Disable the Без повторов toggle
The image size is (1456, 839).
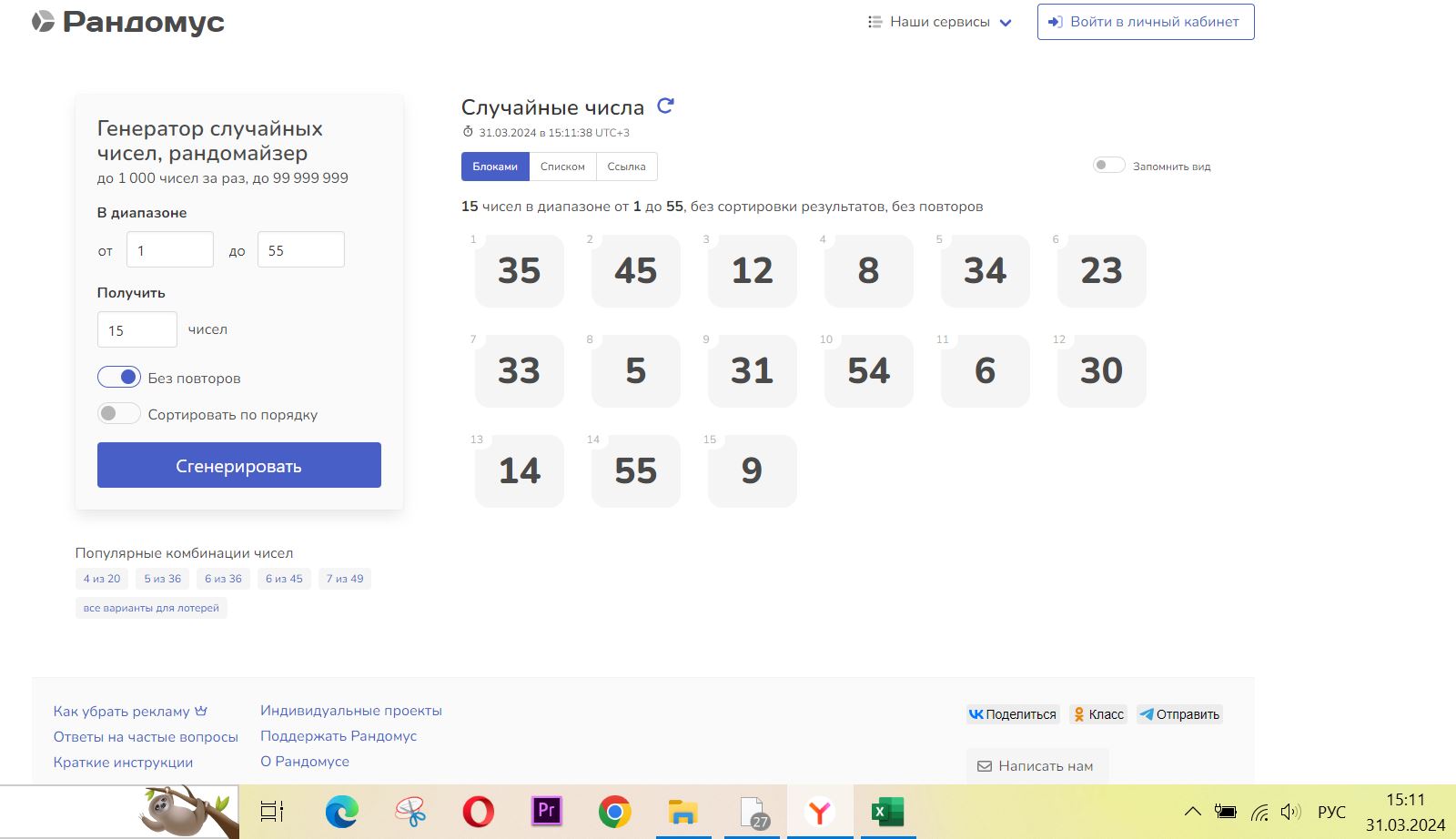[119, 377]
